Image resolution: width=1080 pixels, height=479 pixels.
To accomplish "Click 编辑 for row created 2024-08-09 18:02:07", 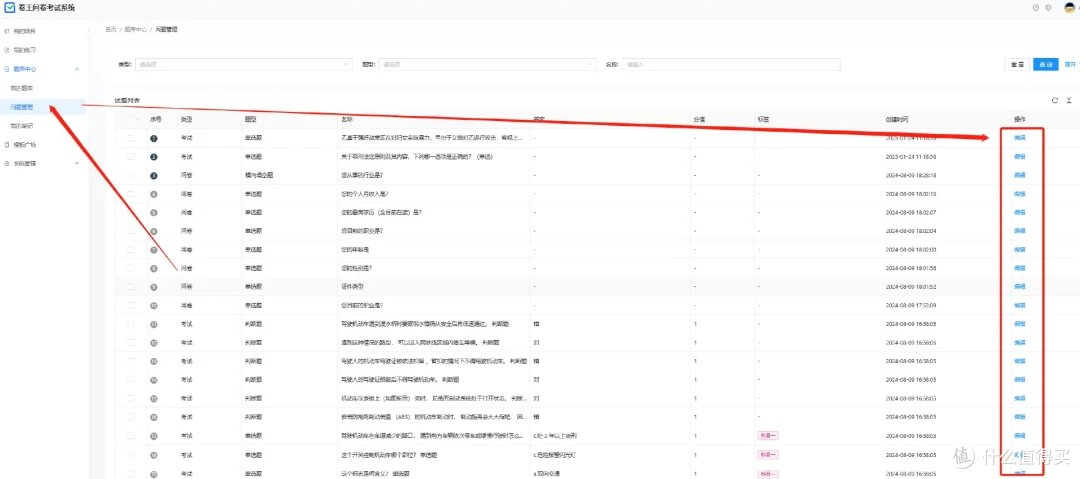I will pos(1019,212).
